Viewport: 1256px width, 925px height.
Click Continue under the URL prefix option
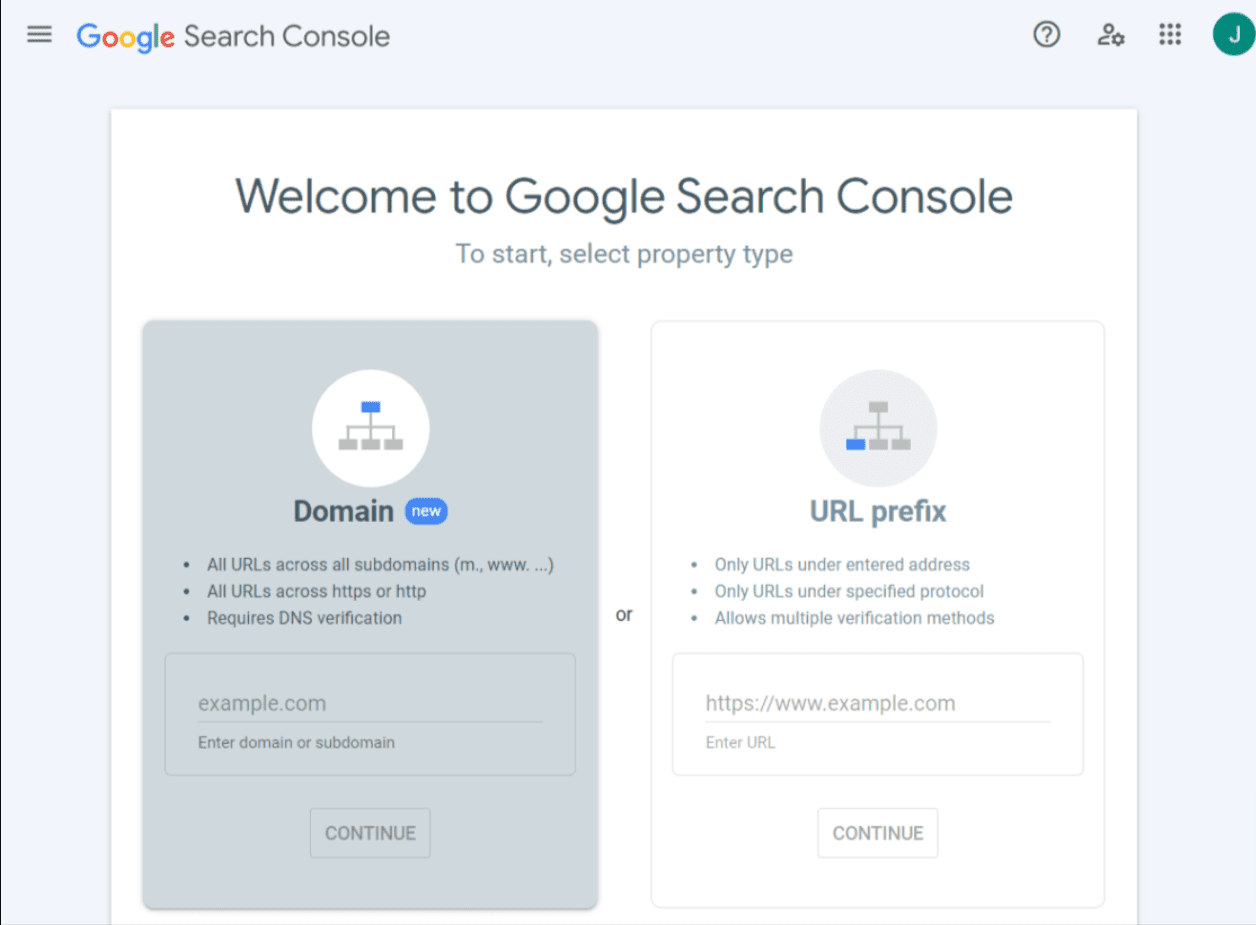(x=877, y=832)
